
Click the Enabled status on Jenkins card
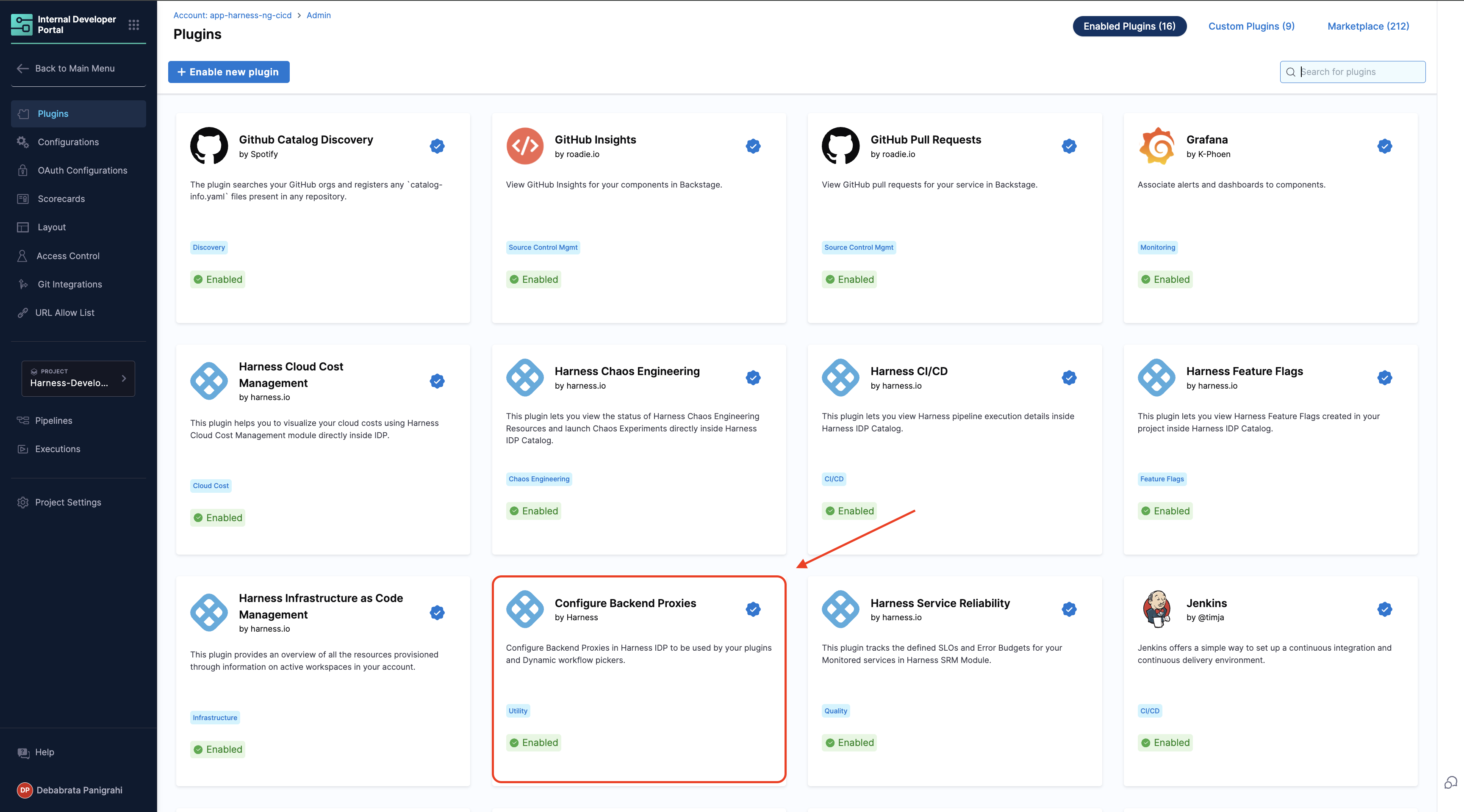(1165, 742)
